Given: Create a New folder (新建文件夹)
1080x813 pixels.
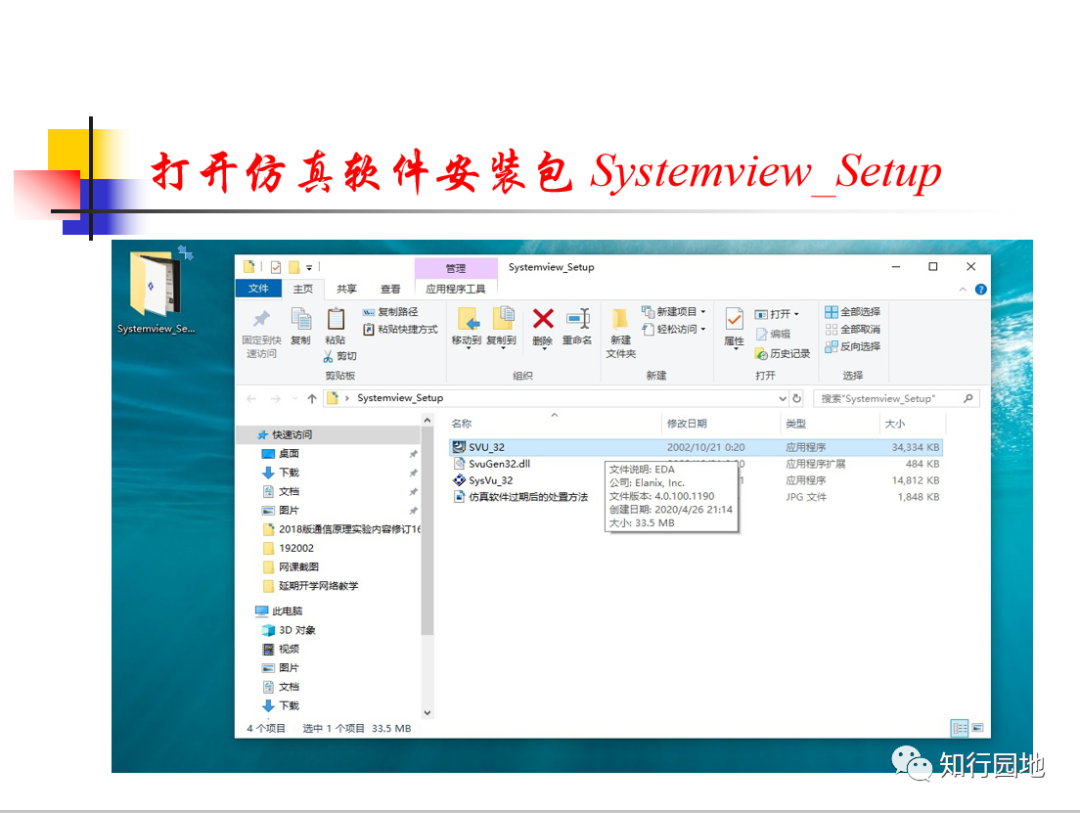Looking at the screenshot, I should click(621, 333).
